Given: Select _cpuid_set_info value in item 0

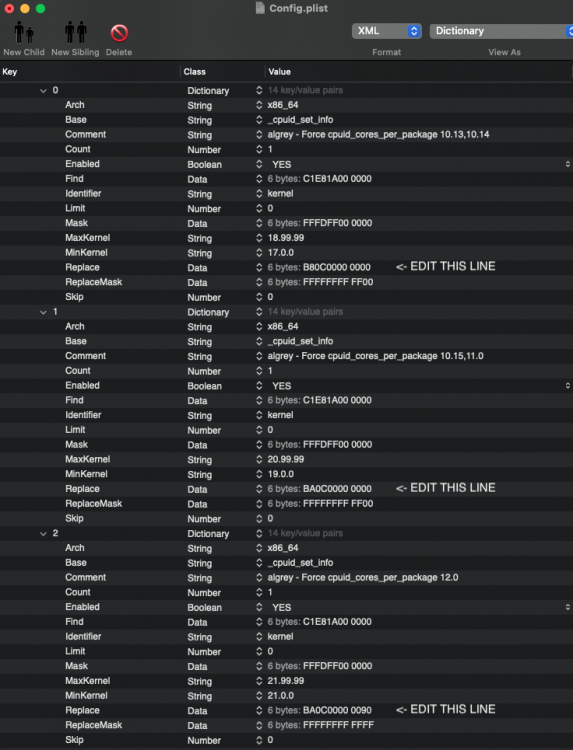Looking at the screenshot, I should tap(300, 120).
